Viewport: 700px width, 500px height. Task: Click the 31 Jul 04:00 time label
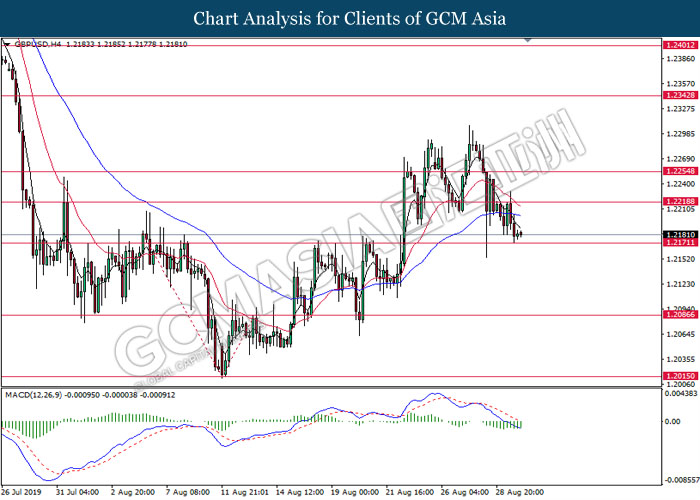click(x=77, y=492)
